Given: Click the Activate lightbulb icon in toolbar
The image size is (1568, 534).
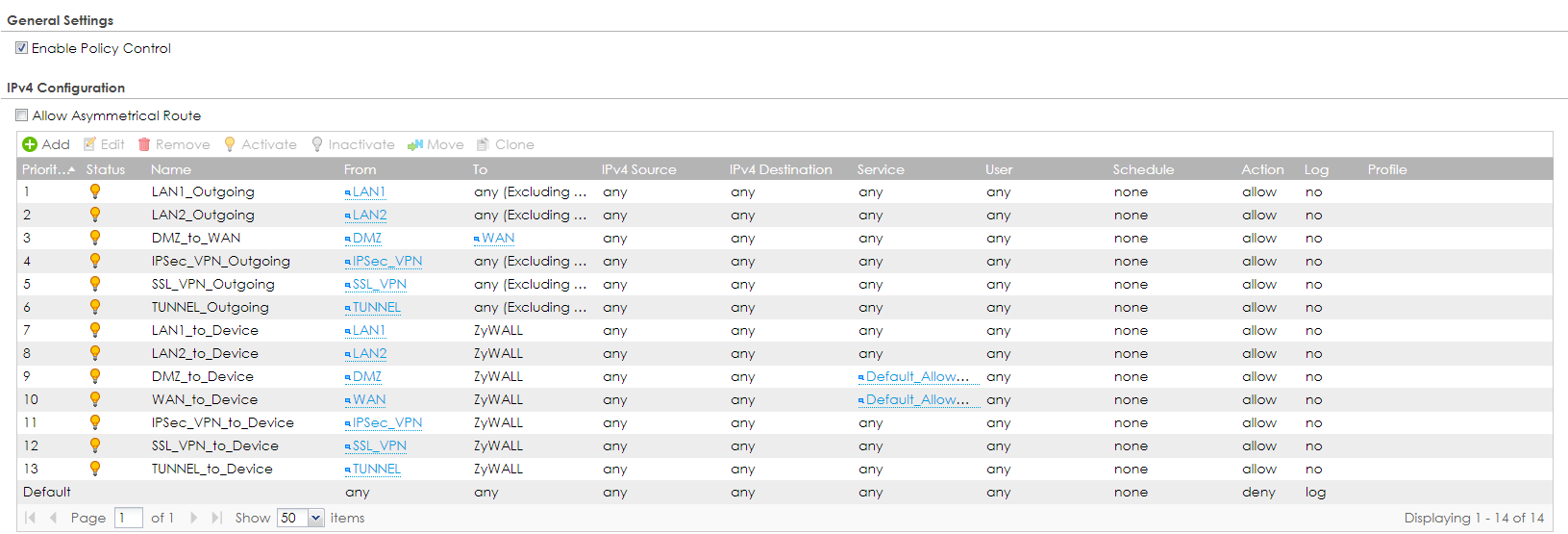Looking at the screenshot, I should click(x=230, y=144).
